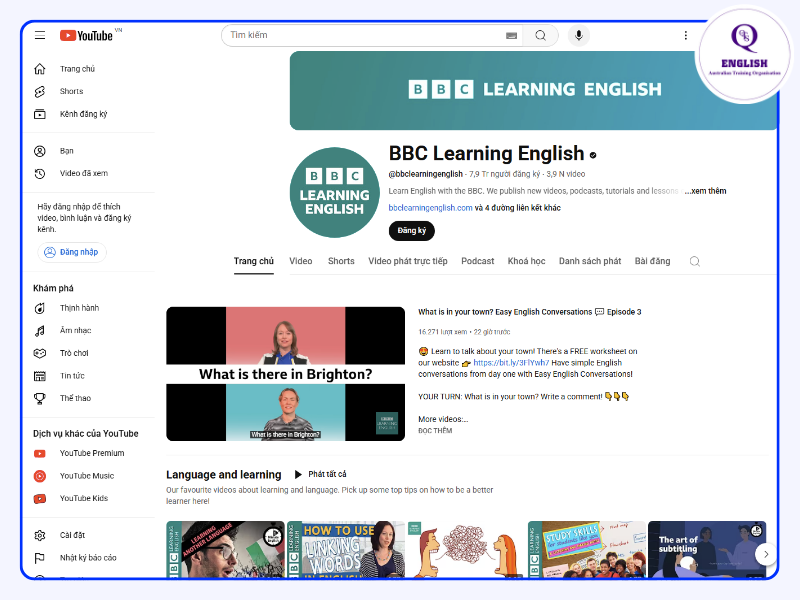800x600 pixels.
Task: Open the two talking heads cartoon thumbnail
Action: (x=466, y=549)
